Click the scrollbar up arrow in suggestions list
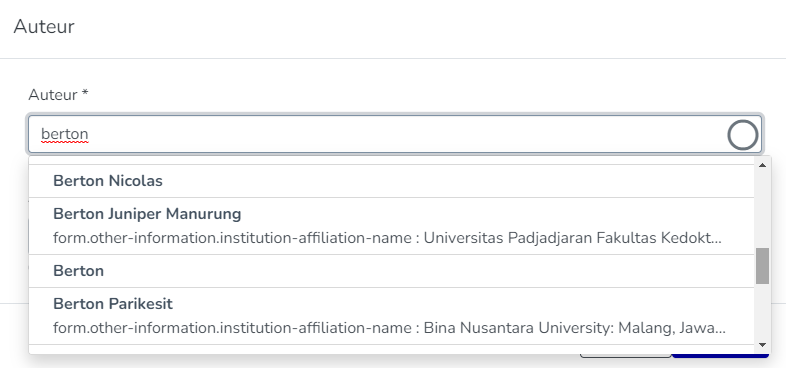 pyautogui.click(x=762, y=165)
